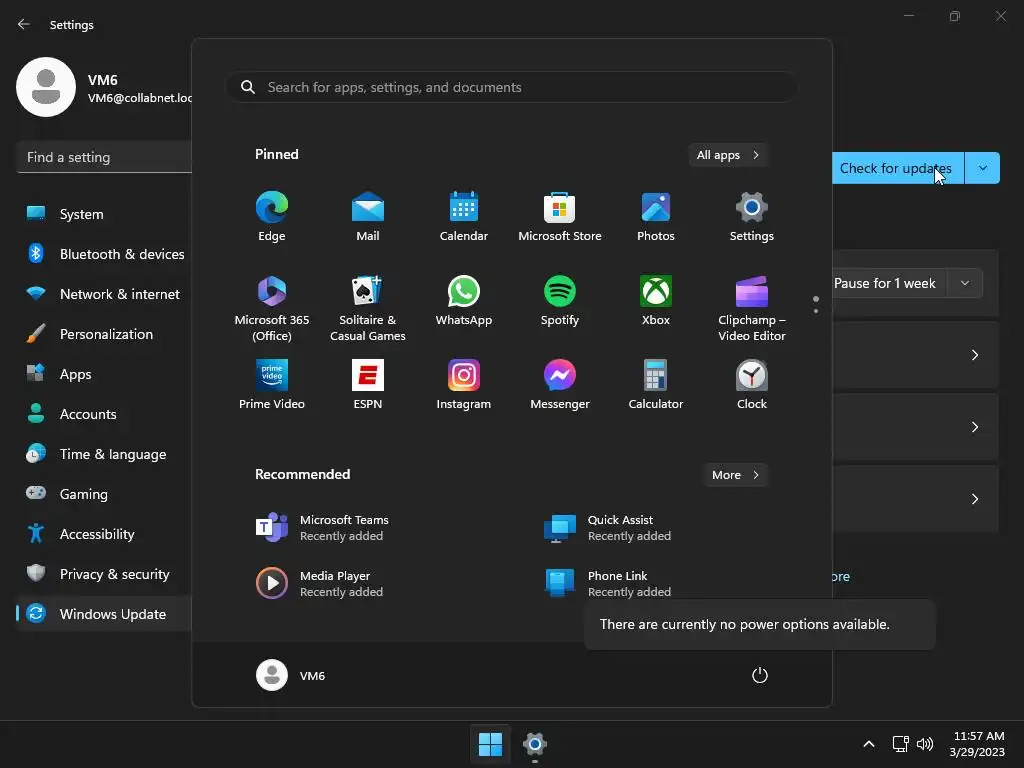Launch the Xbox app
Image resolution: width=1024 pixels, height=768 pixels.
click(x=656, y=300)
